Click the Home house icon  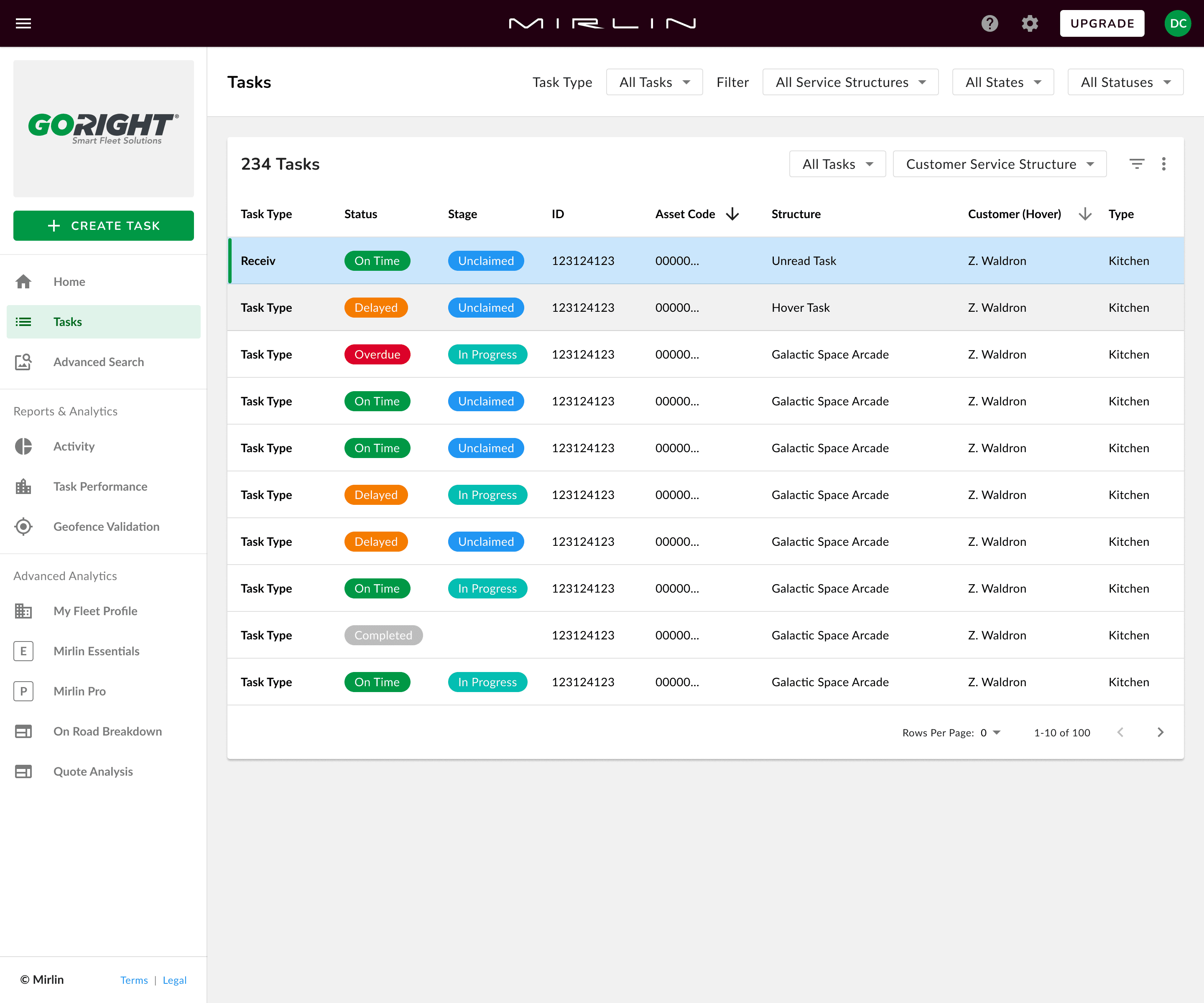[23, 281]
